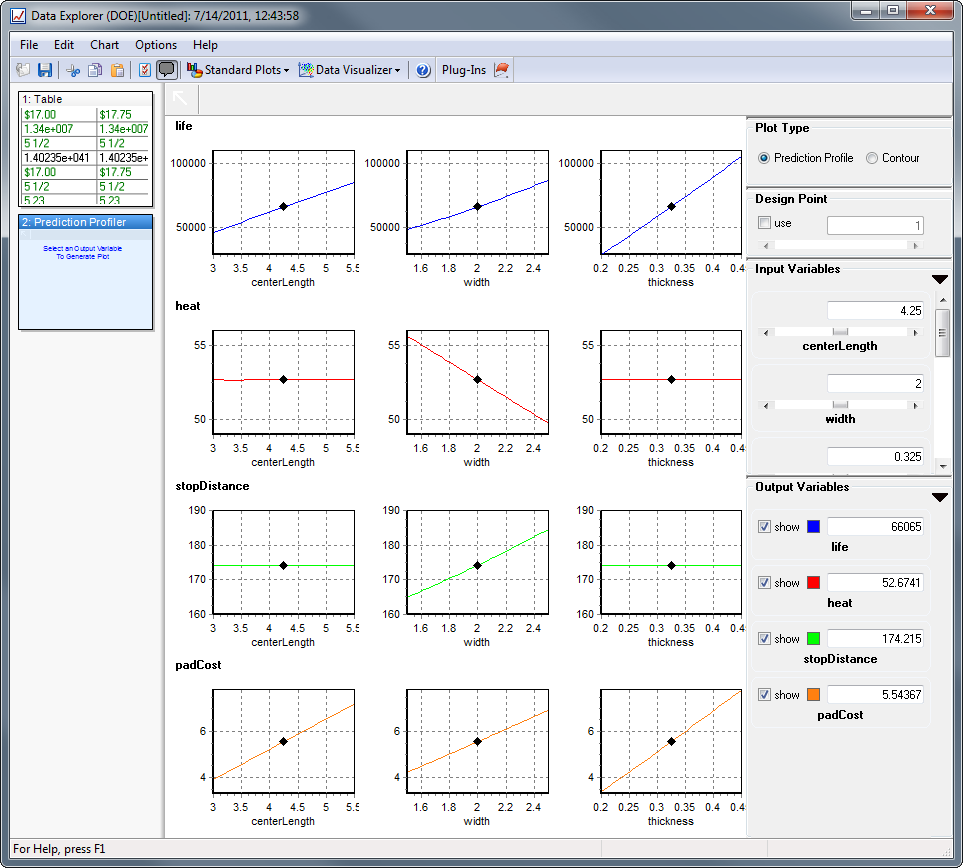
Task: Enable the Design Point use checkbox
Action: coord(765,223)
